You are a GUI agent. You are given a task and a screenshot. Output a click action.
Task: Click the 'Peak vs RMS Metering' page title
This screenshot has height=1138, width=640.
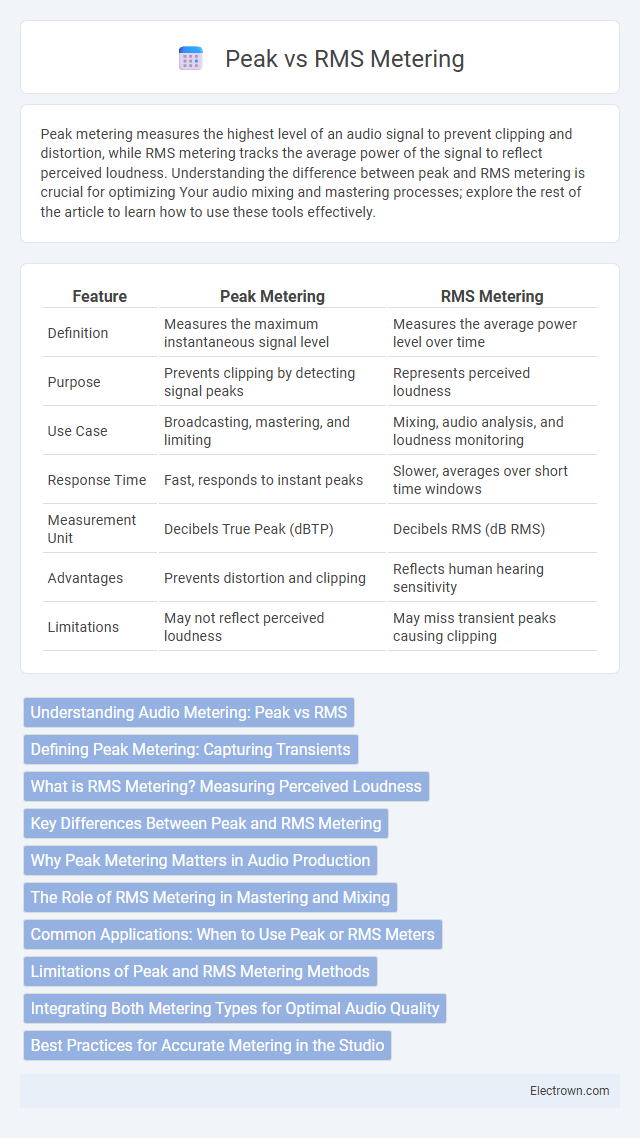click(x=345, y=60)
